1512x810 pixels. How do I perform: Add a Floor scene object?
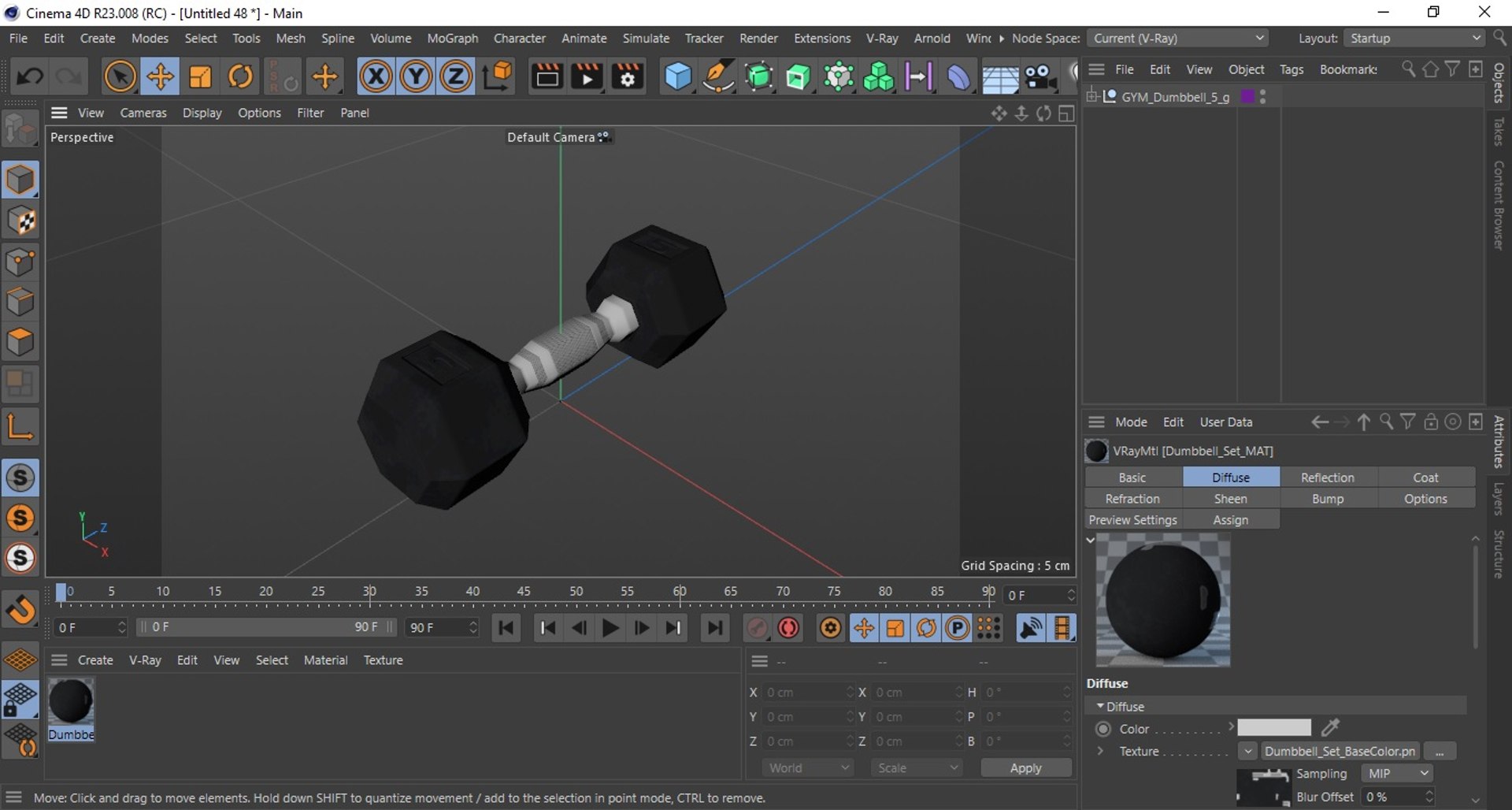pos(1000,76)
